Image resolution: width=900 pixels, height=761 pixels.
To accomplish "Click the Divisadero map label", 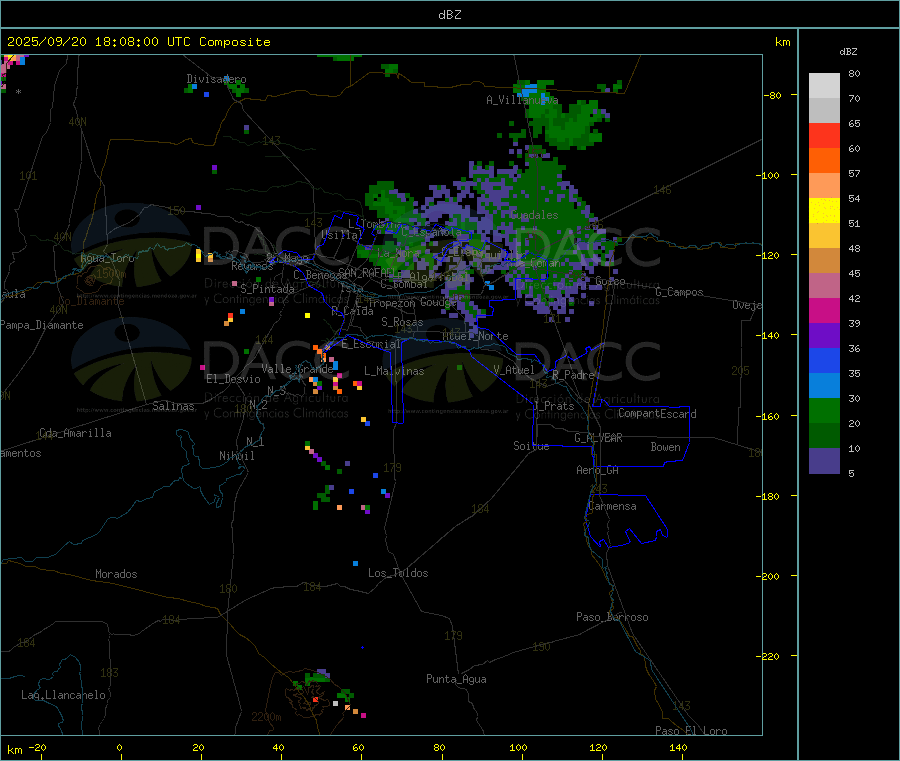I will (216, 79).
